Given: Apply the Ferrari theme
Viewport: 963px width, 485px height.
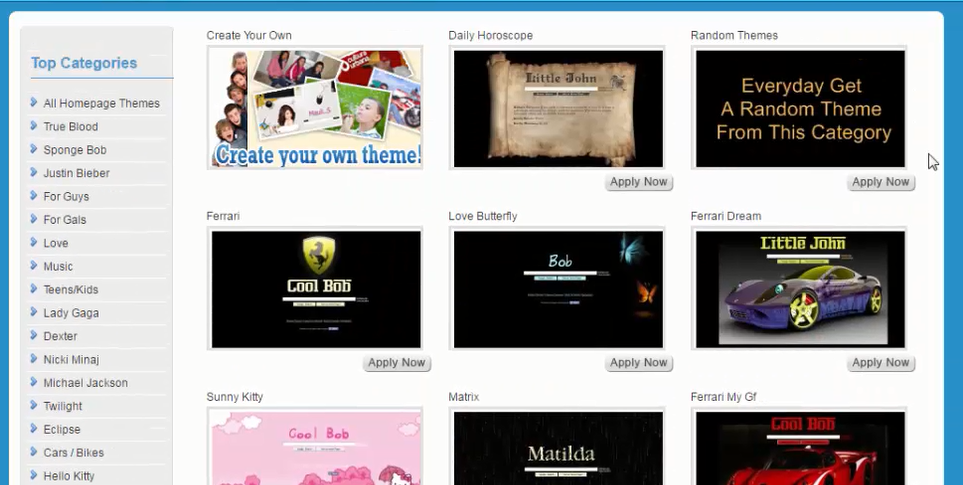Looking at the screenshot, I should pos(397,363).
